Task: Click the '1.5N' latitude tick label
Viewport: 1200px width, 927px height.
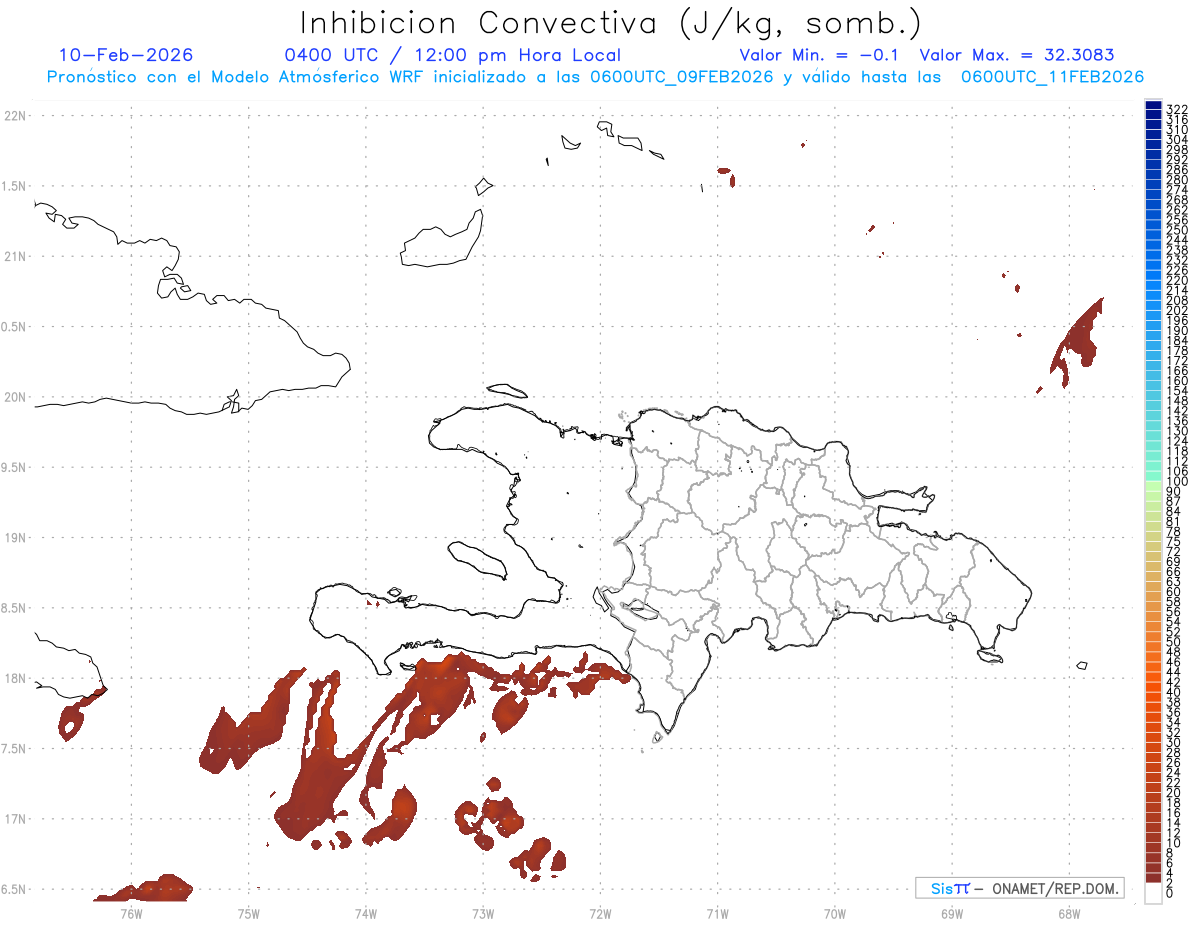Action: [x=15, y=186]
